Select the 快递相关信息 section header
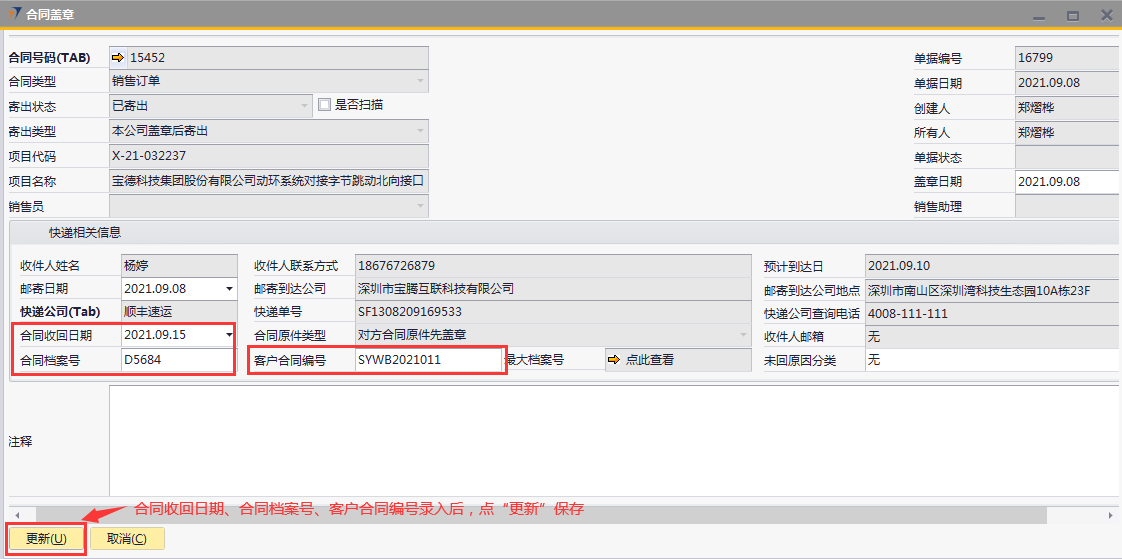The height and width of the screenshot is (559, 1122). click(x=85, y=232)
